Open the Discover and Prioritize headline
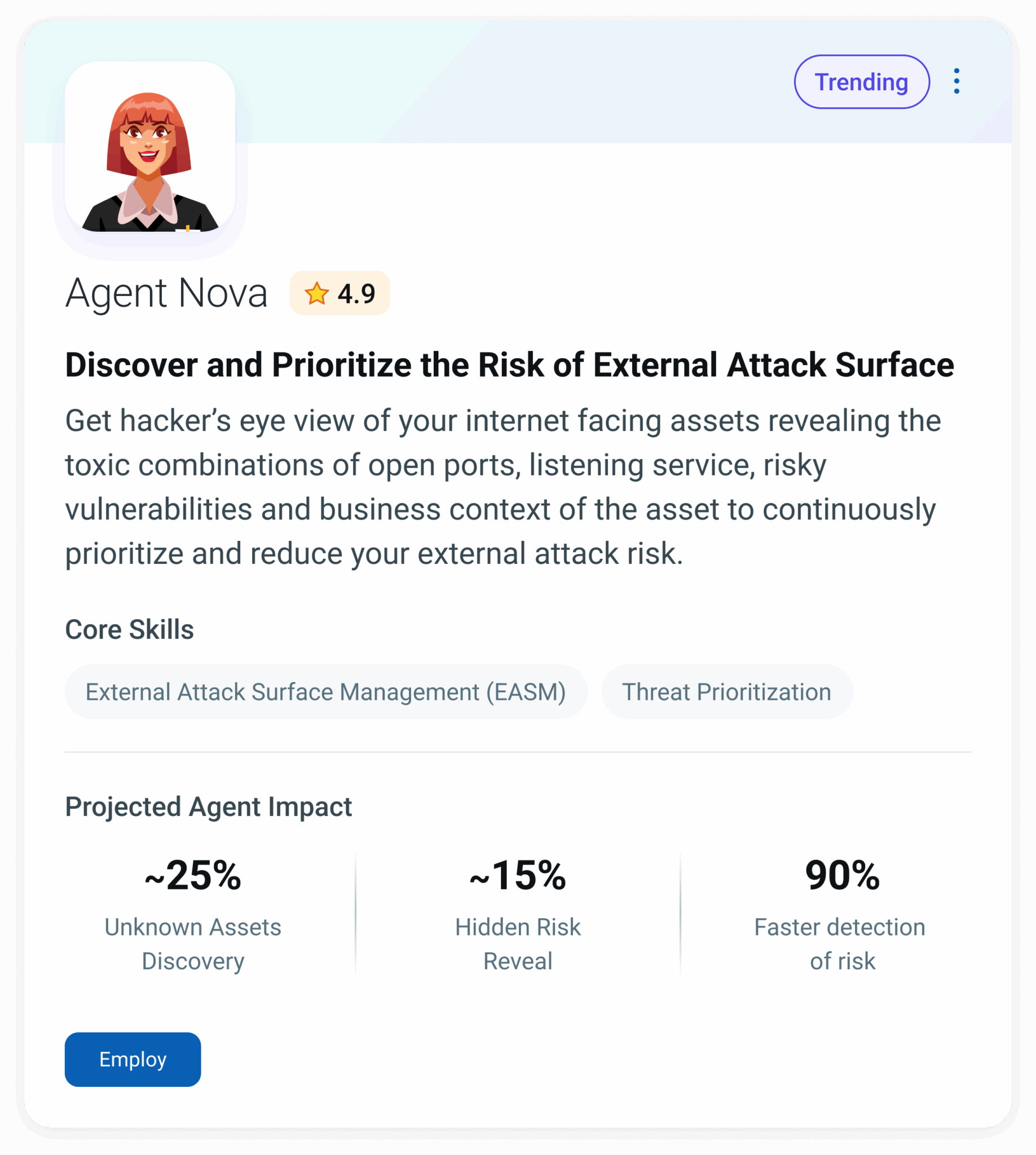 point(509,365)
